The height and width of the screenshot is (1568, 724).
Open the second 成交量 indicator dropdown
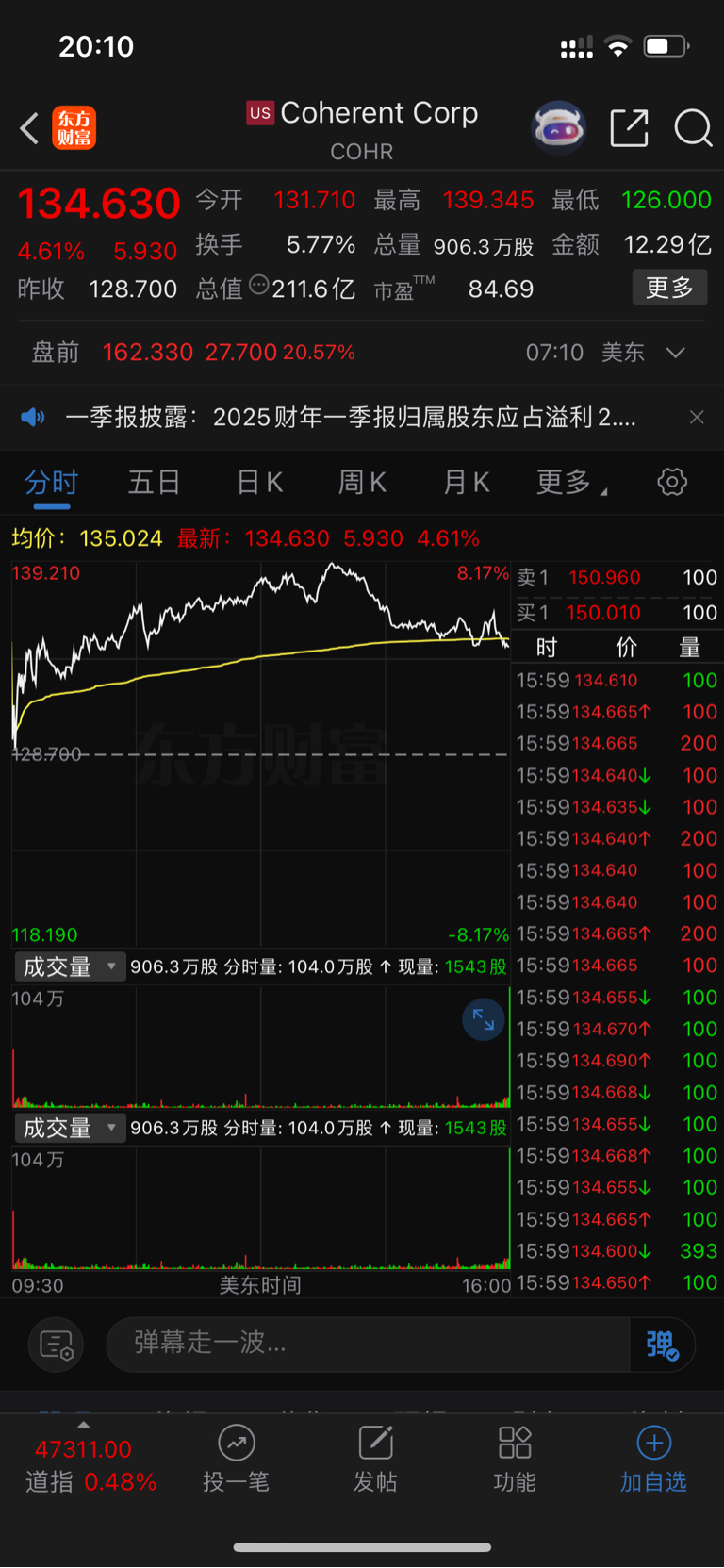tap(70, 1128)
